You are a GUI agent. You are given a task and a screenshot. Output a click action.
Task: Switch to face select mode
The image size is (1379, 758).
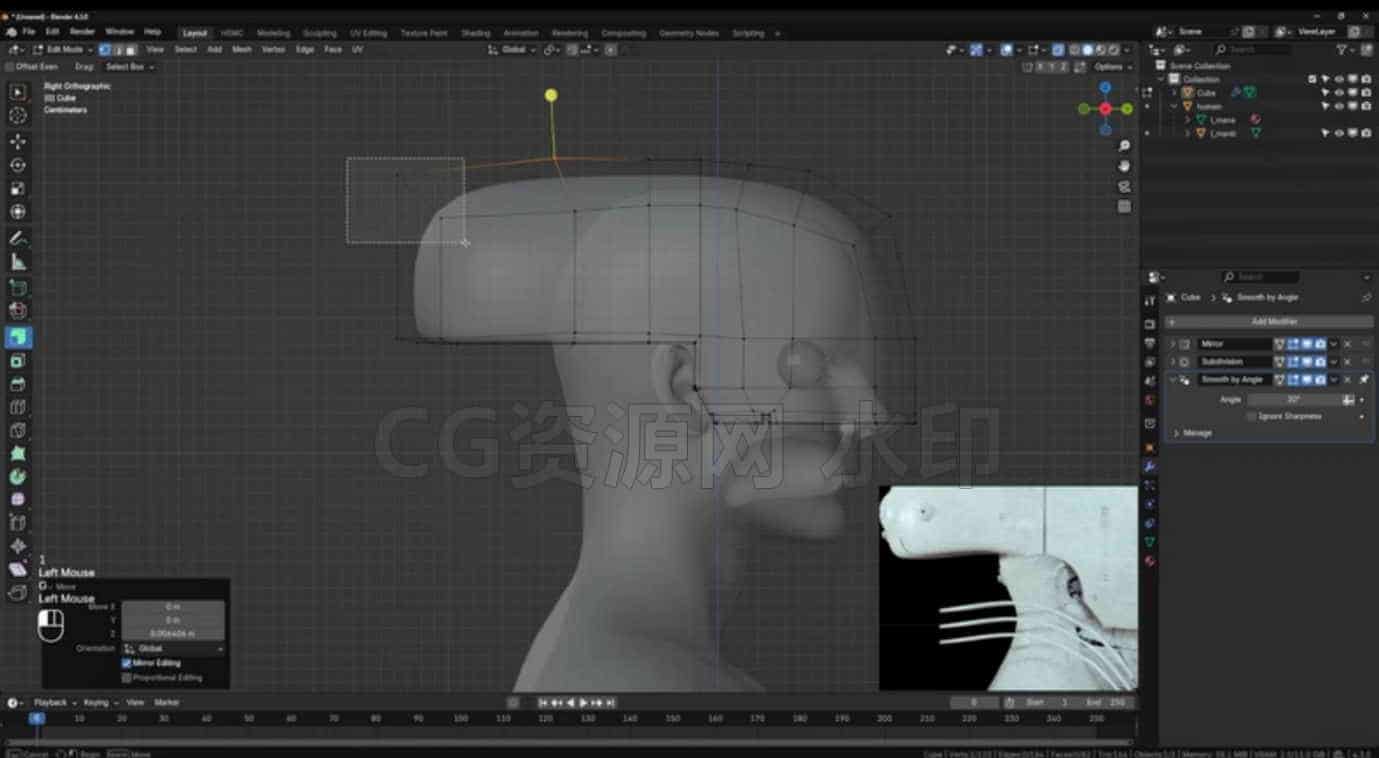point(131,49)
